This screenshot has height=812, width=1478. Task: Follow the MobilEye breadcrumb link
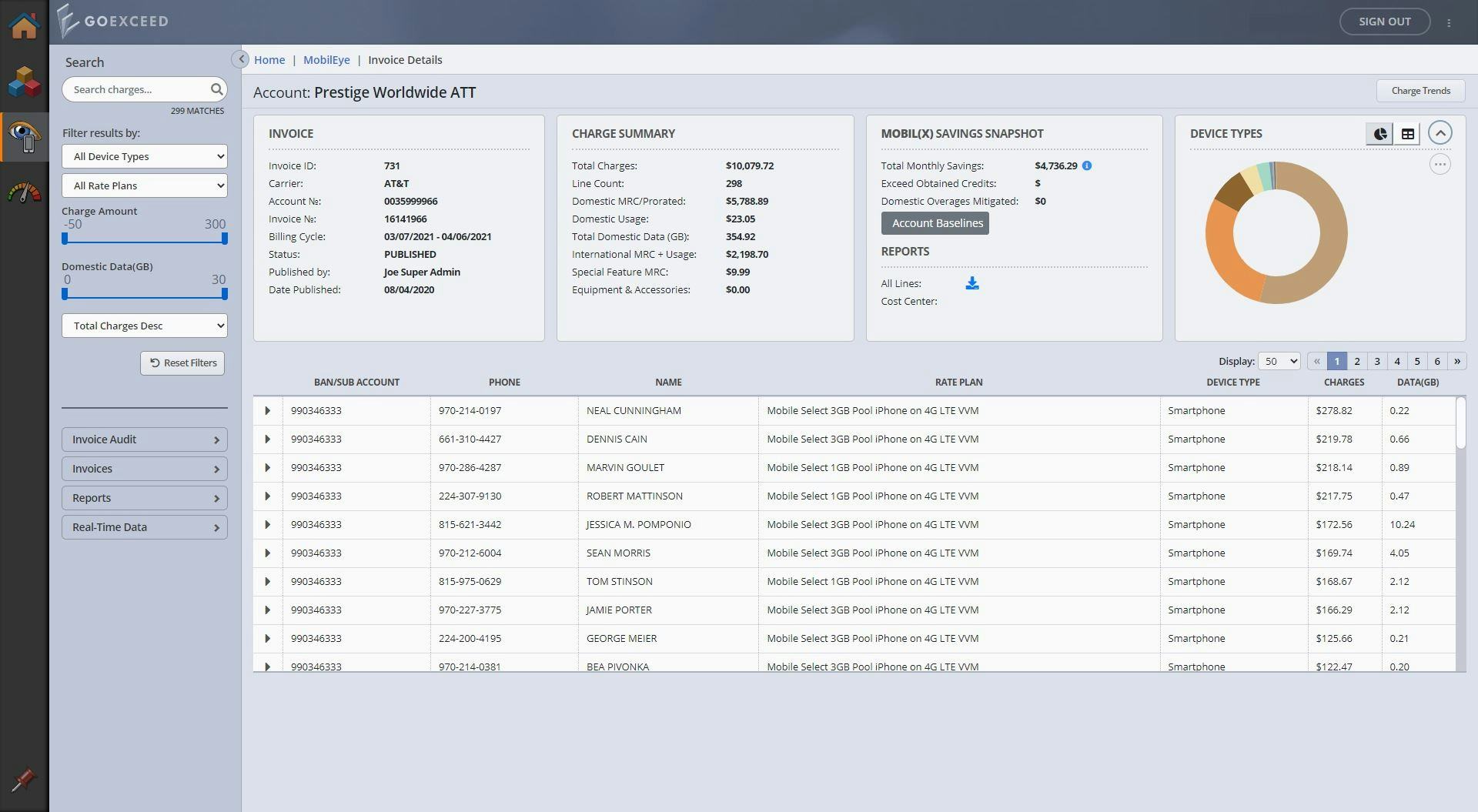coord(326,60)
